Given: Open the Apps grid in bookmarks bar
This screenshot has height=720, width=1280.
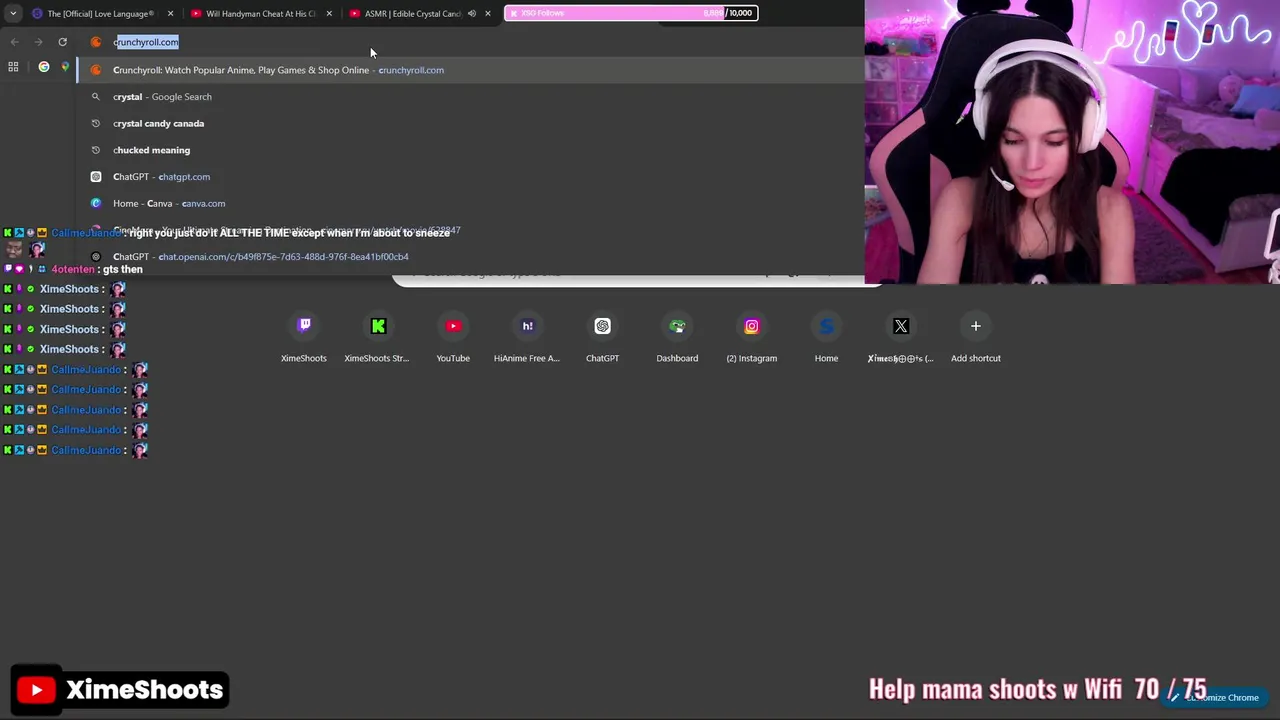Looking at the screenshot, I should coord(13,67).
